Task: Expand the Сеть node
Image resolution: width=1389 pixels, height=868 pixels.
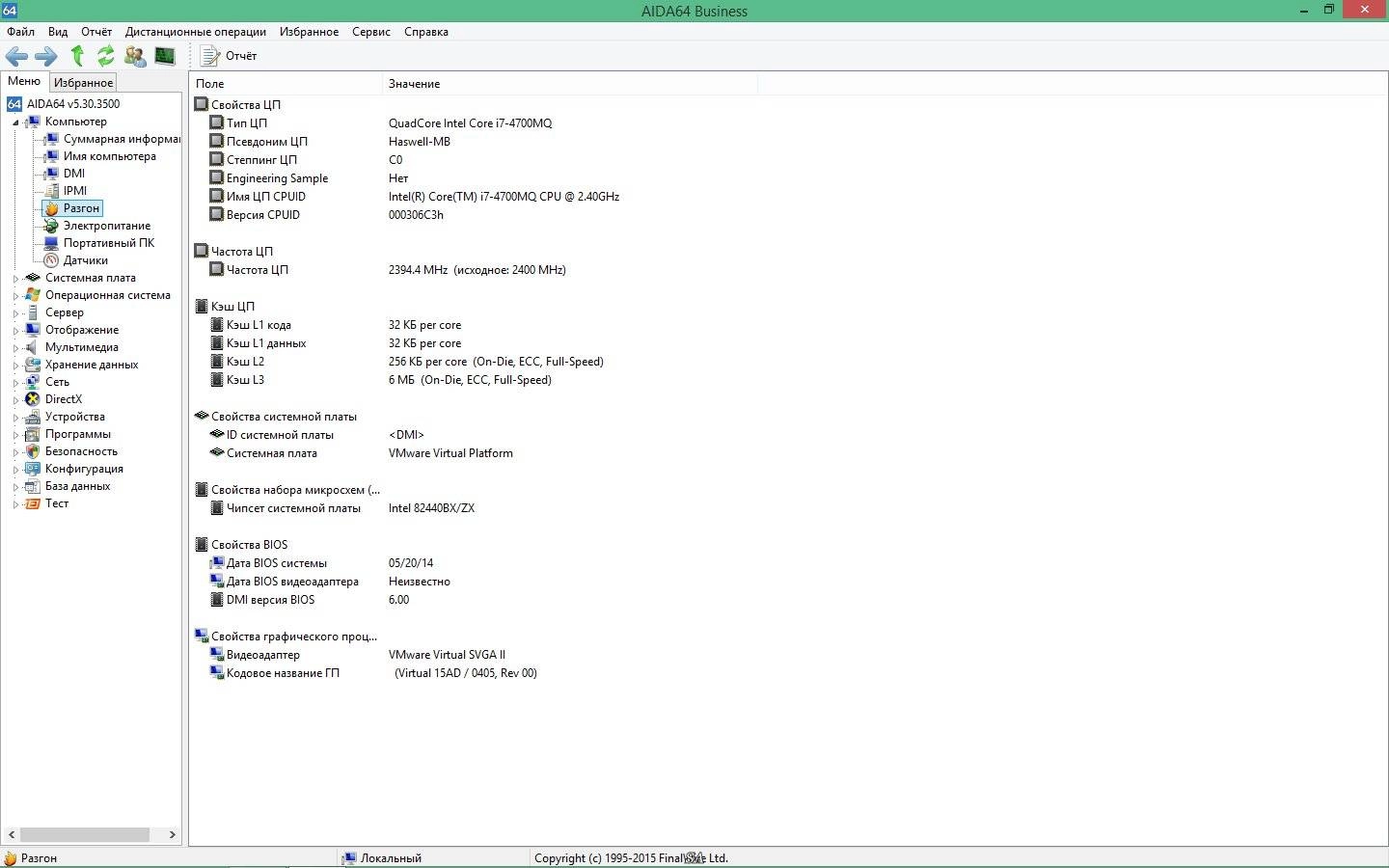Action: click(15, 383)
